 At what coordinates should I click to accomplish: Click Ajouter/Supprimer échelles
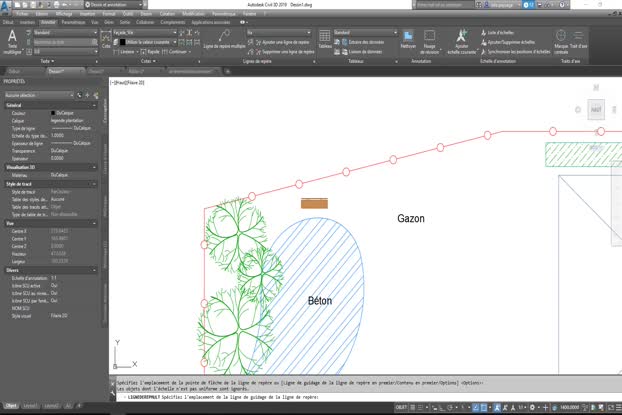[508, 42]
